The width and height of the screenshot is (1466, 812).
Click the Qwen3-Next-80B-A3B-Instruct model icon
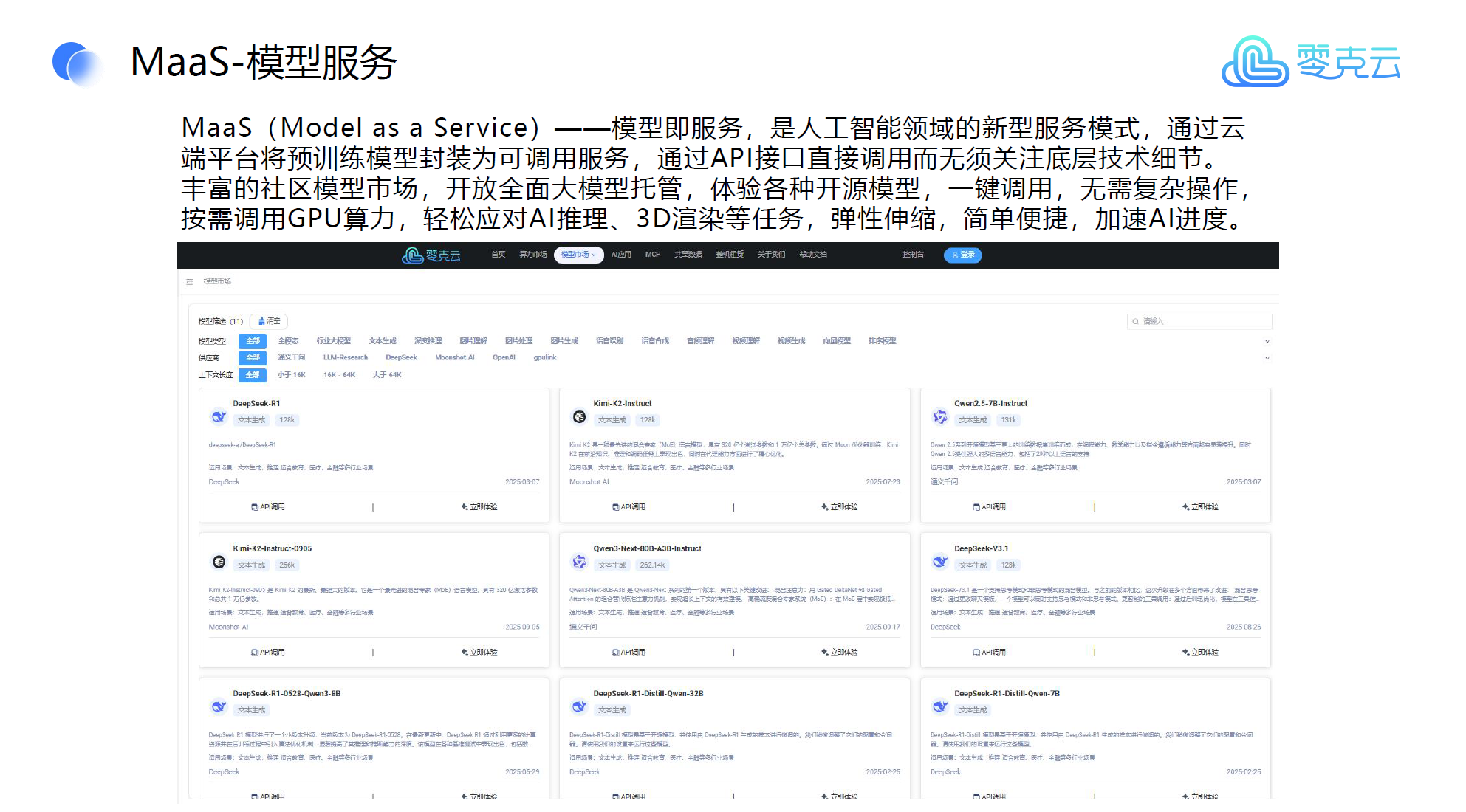[580, 562]
